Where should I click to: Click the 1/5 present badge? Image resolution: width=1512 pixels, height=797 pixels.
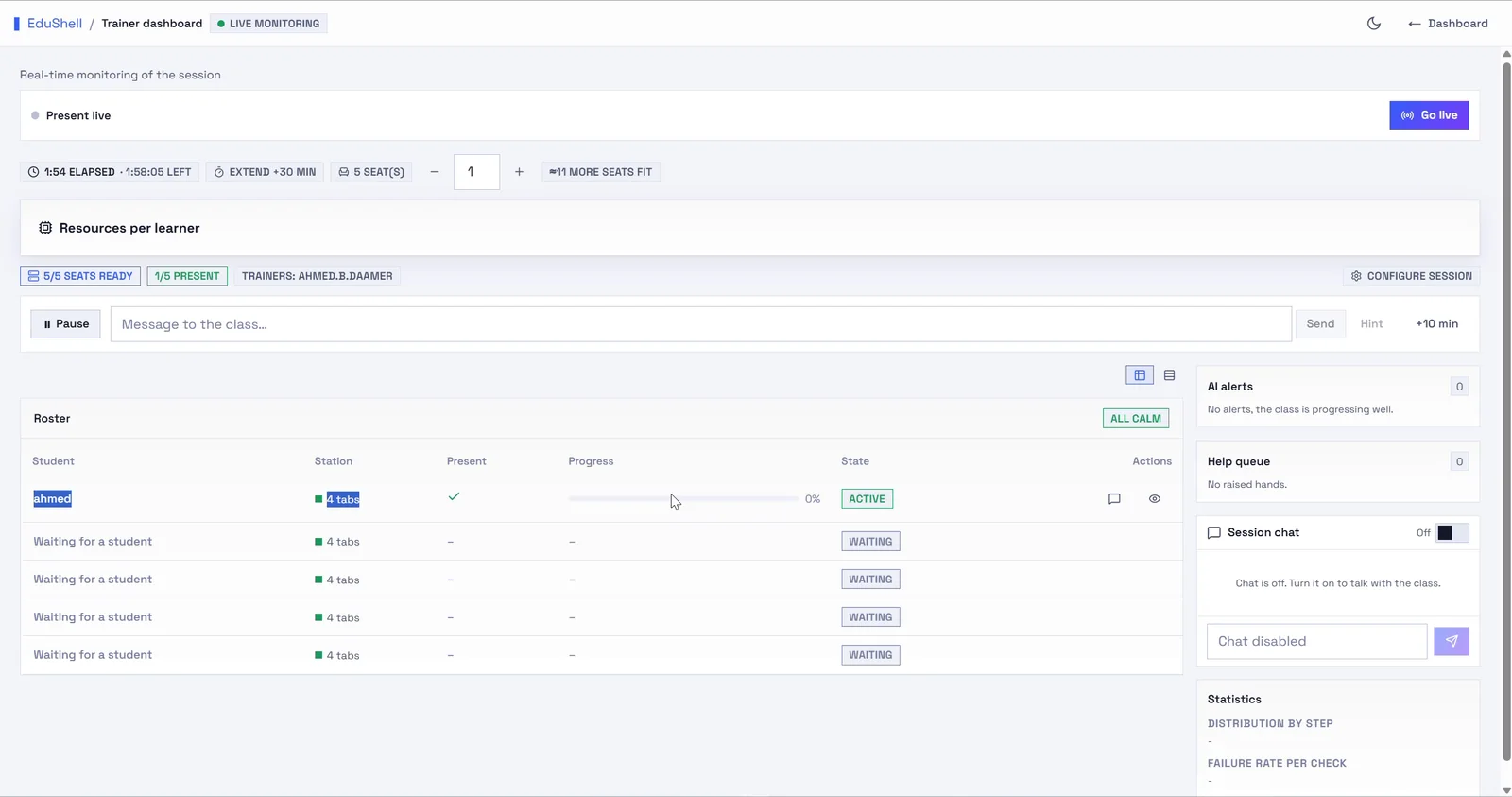(x=187, y=276)
